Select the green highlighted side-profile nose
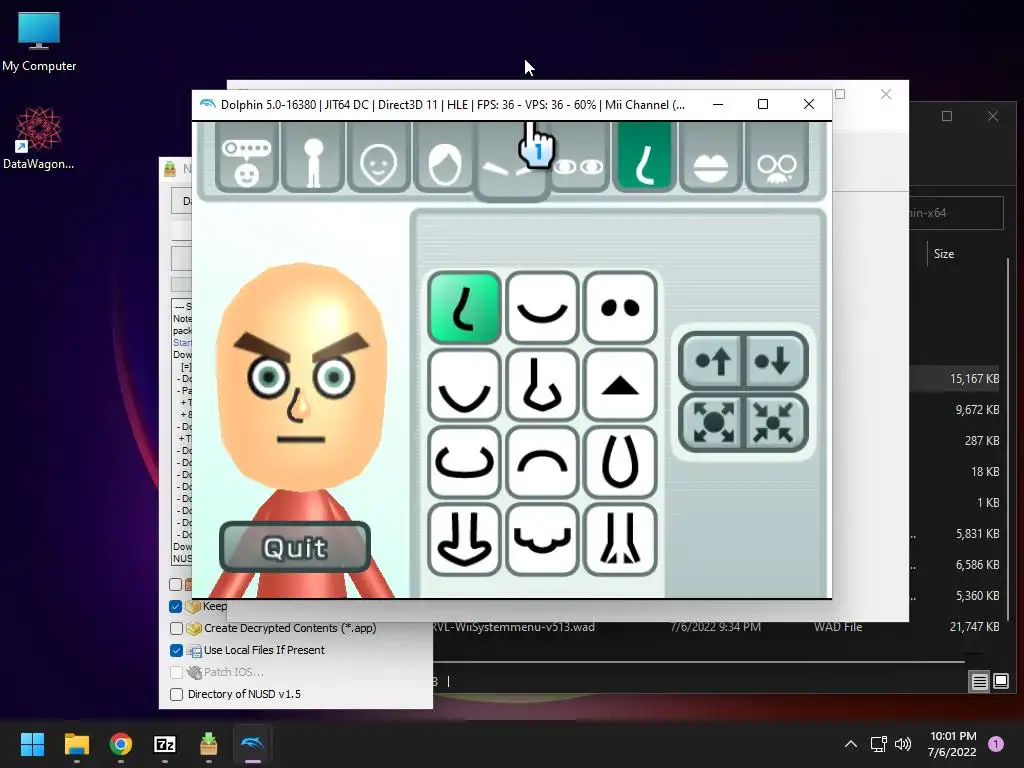The image size is (1024, 768). pos(464,308)
